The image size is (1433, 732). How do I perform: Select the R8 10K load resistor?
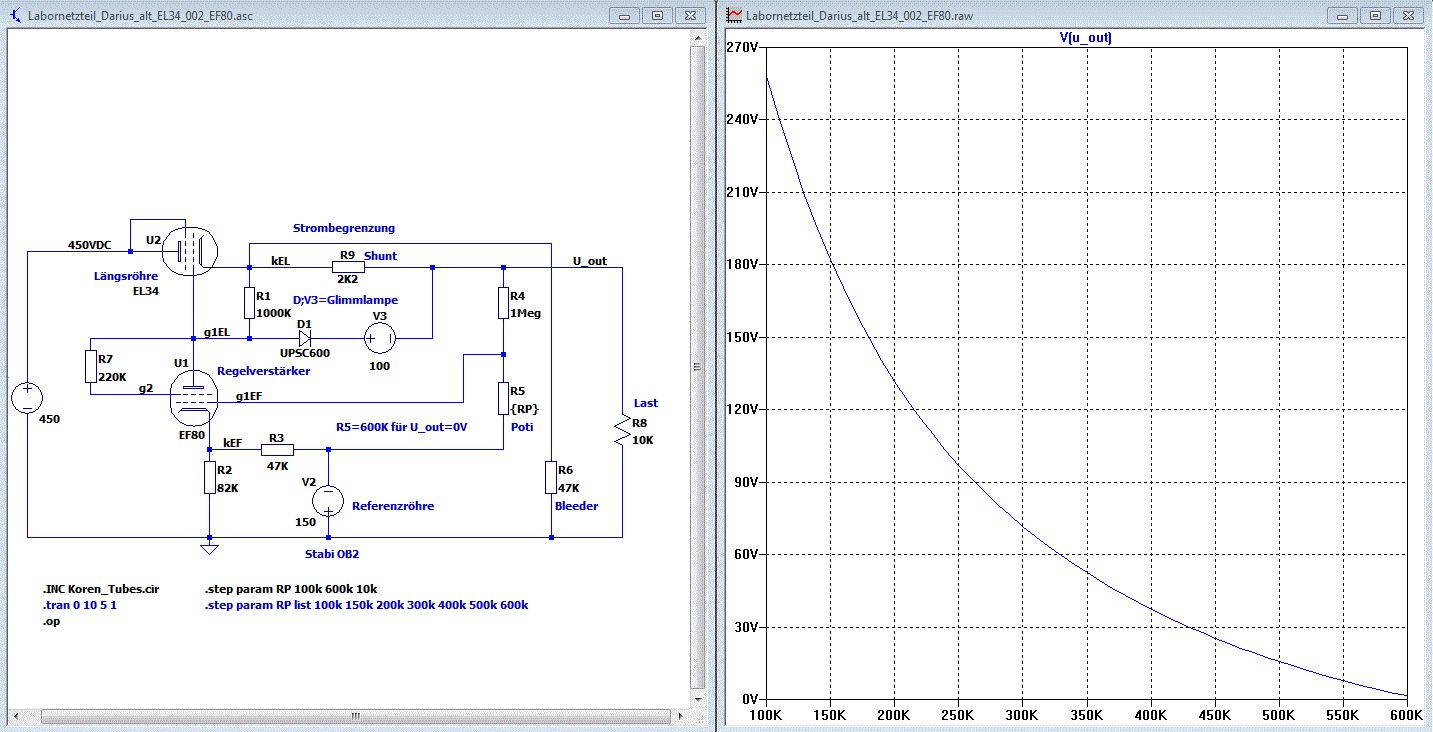tap(622, 430)
